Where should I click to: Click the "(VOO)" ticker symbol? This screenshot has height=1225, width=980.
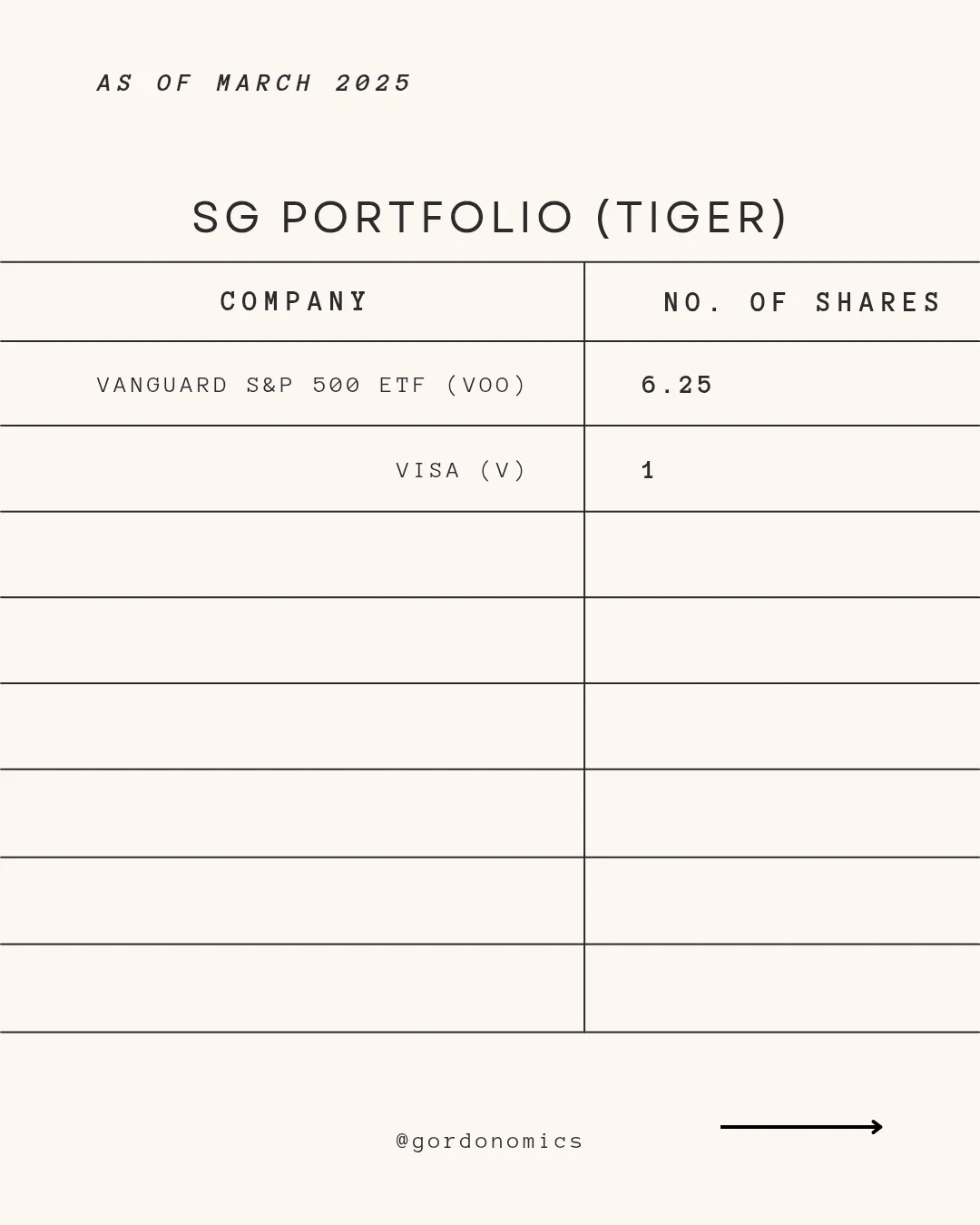click(x=486, y=385)
